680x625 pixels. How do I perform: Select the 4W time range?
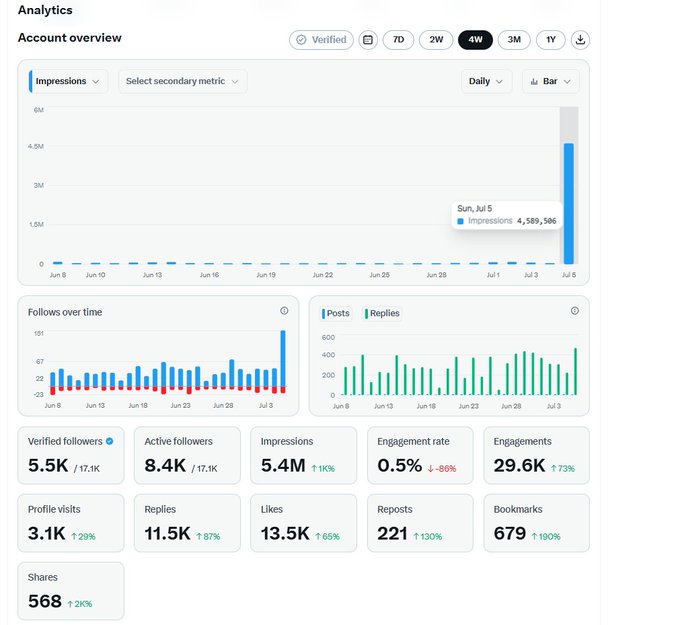point(475,40)
